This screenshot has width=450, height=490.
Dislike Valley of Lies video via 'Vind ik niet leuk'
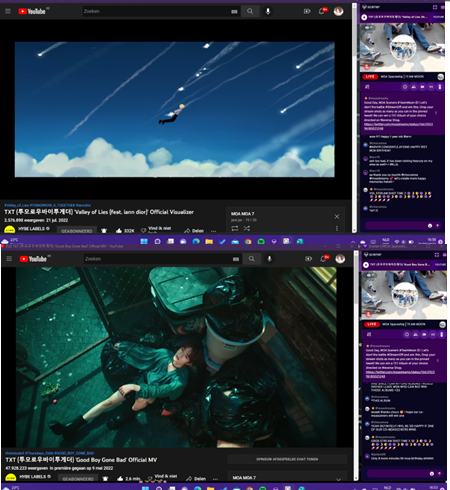pyautogui.click(x=156, y=230)
